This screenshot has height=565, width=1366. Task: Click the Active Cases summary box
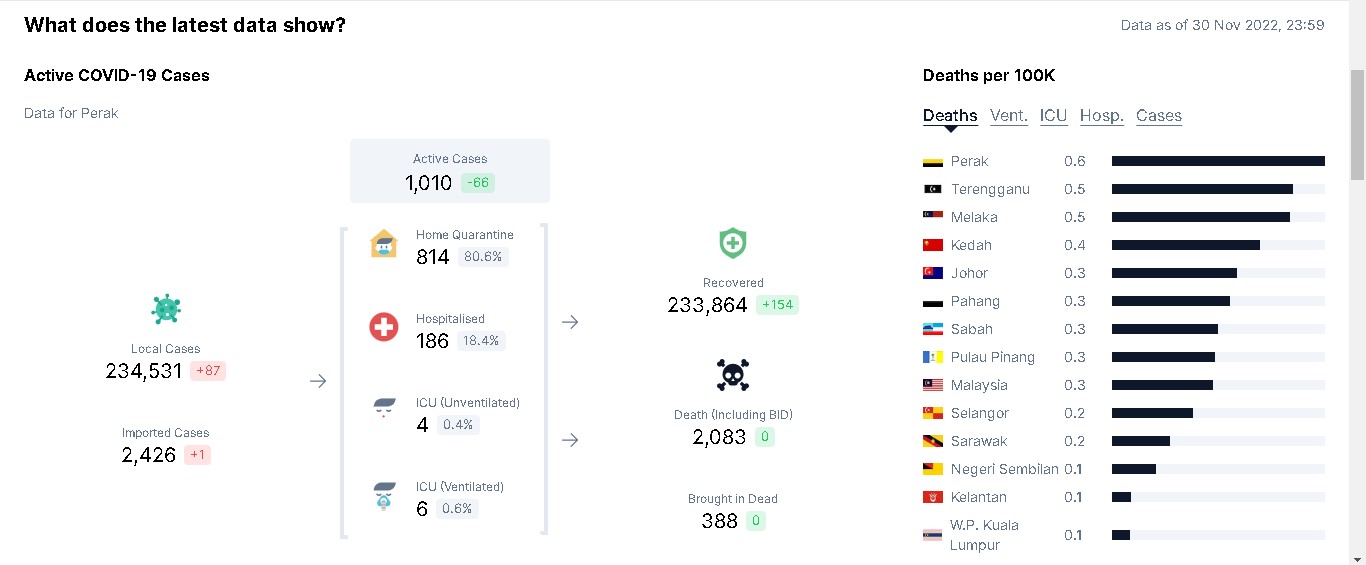[x=450, y=171]
